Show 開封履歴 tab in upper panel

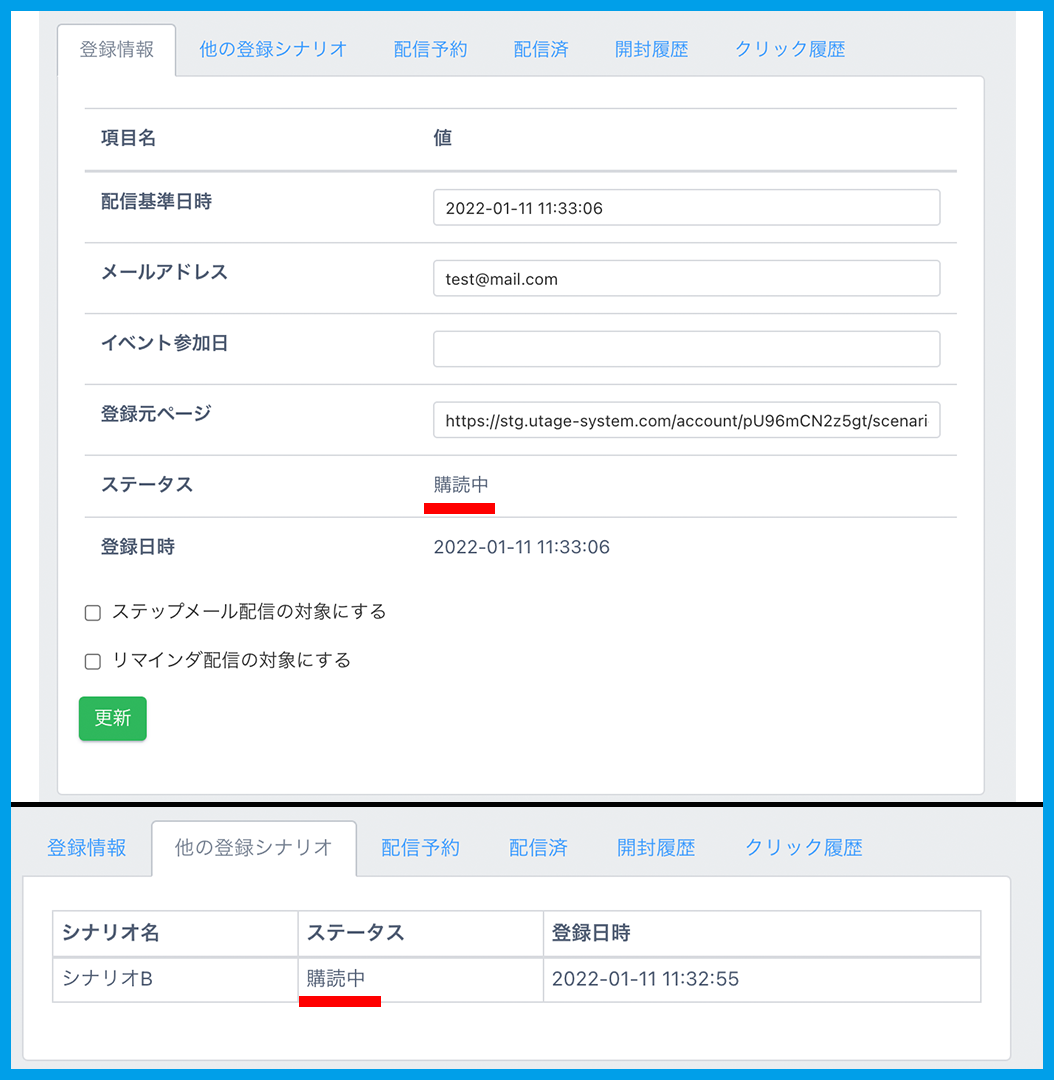pos(651,49)
